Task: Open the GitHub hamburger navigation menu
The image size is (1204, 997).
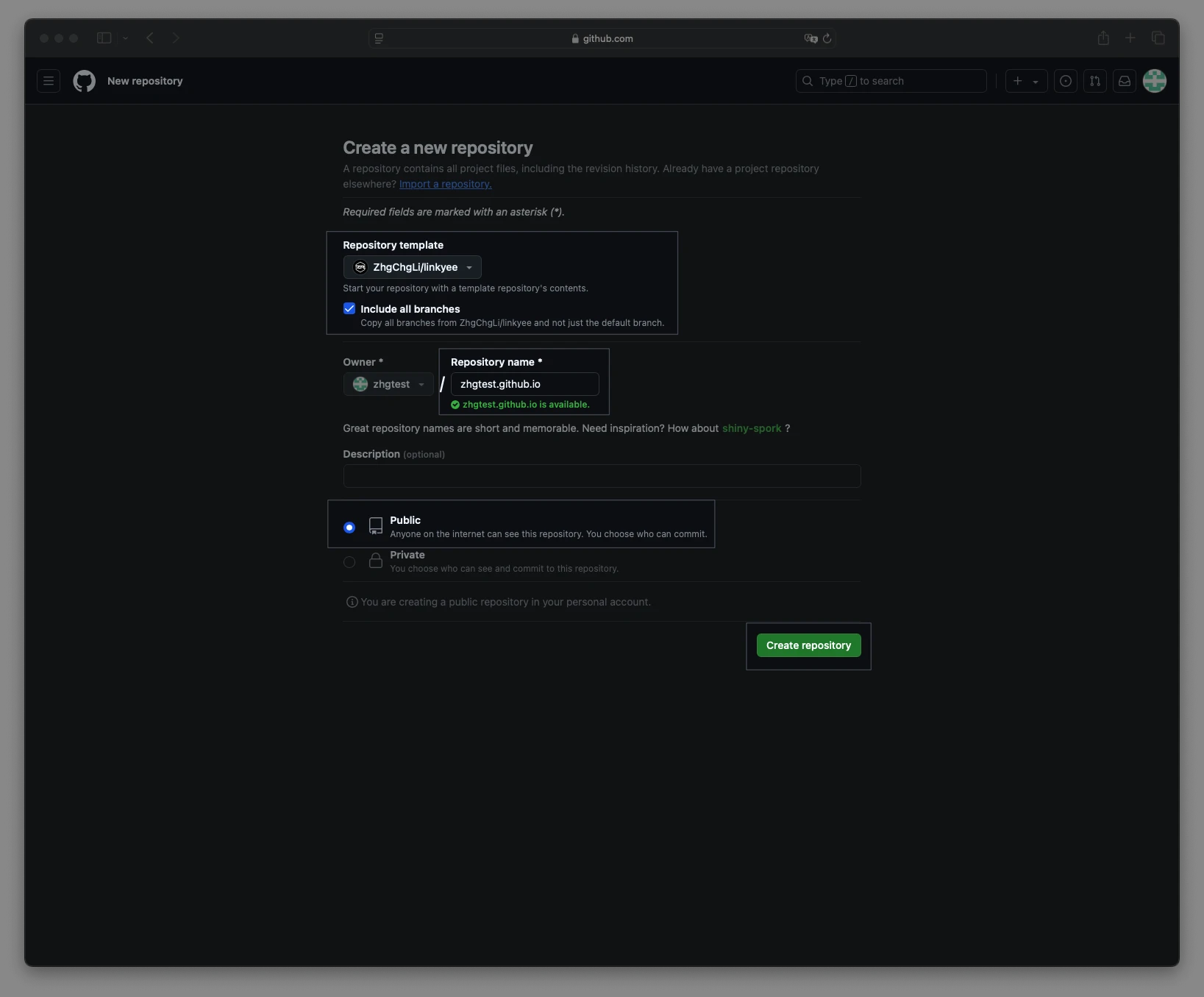Action: [x=49, y=81]
